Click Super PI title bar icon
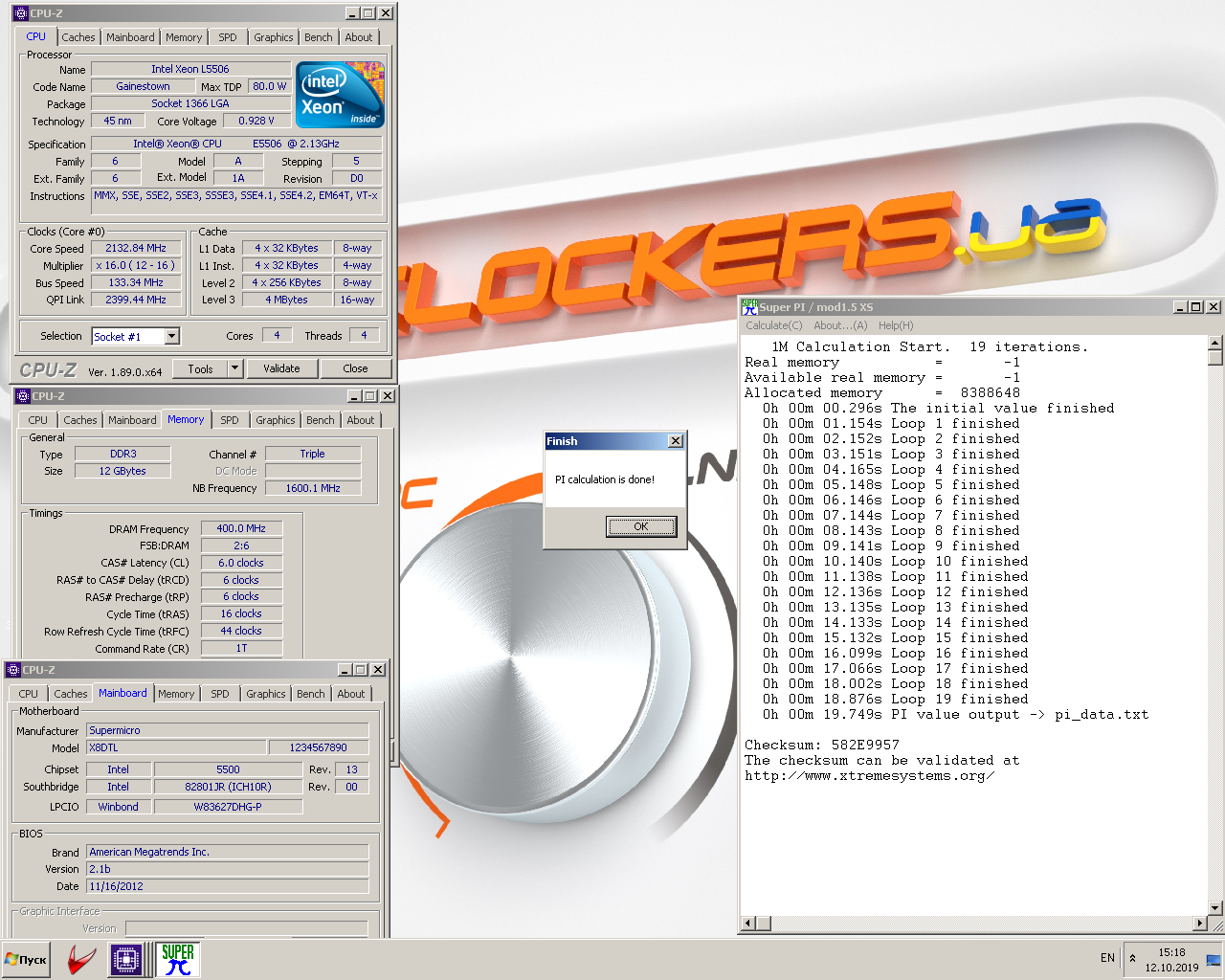 (749, 307)
